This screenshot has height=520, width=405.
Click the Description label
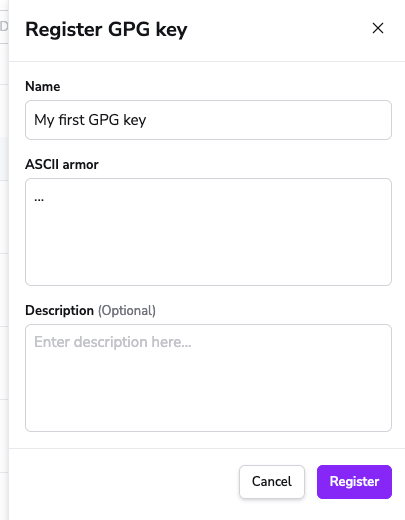coord(59,310)
